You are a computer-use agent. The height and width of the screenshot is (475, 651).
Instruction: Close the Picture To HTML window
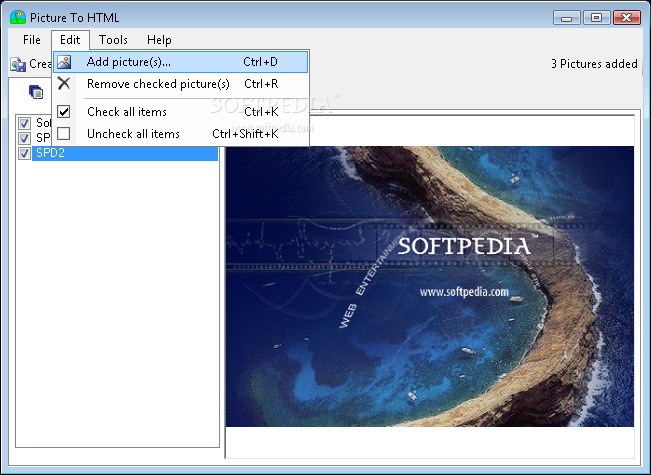[627, 18]
